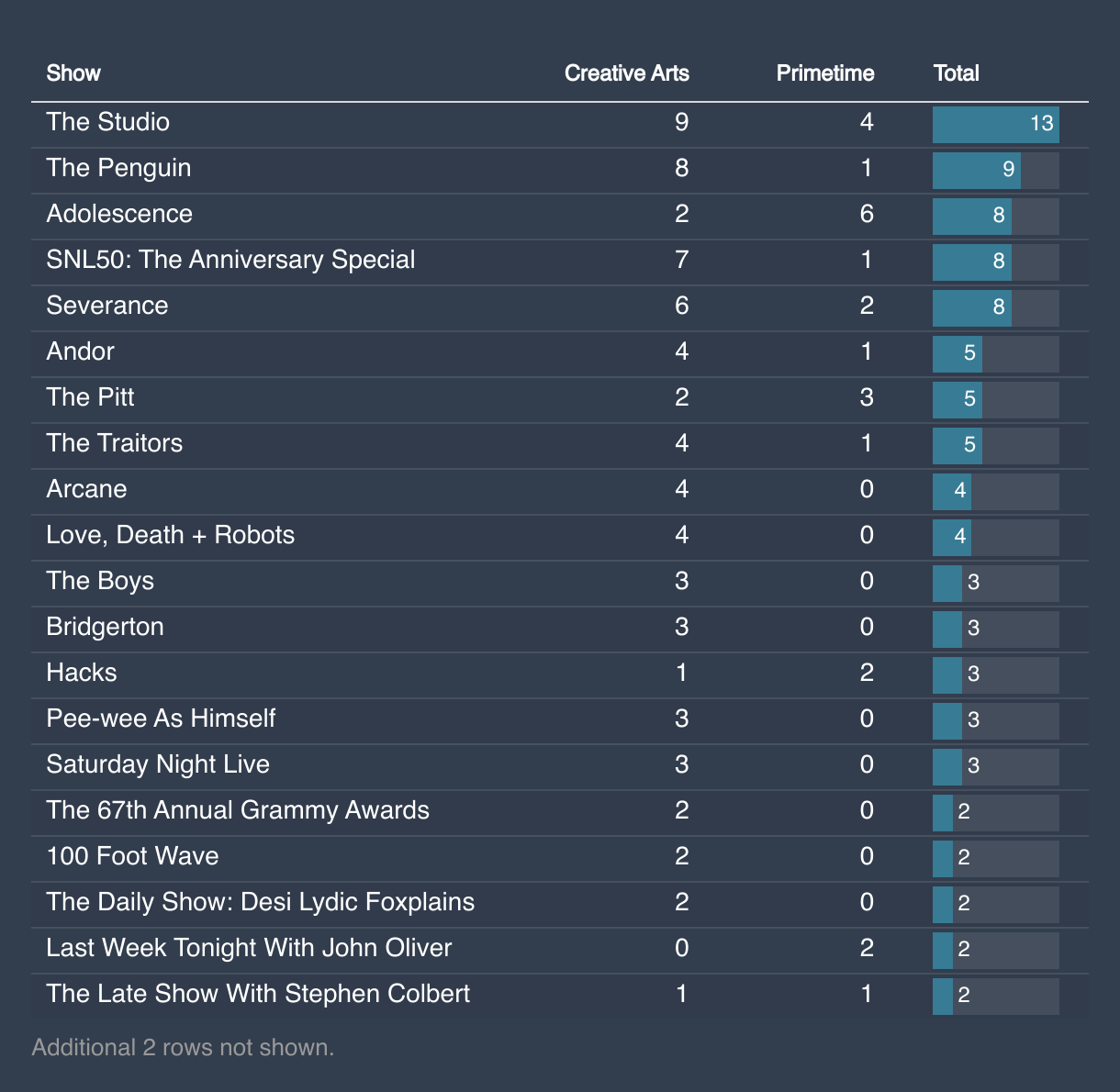Click The 67th Annual Grammy Awards row

click(560, 813)
